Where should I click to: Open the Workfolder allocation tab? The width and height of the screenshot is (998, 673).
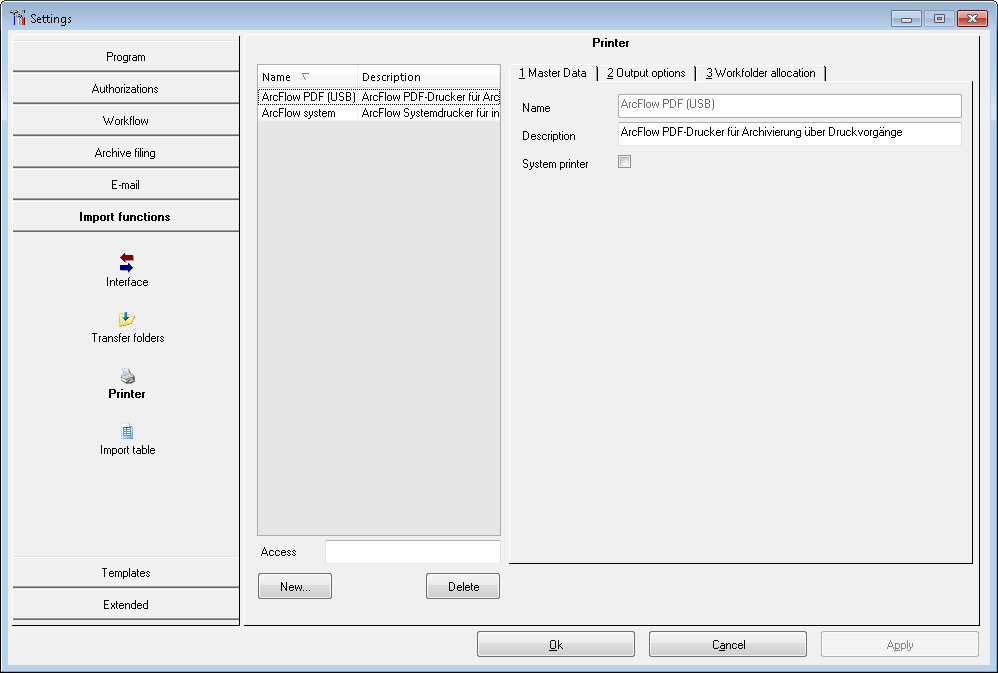pos(761,73)
